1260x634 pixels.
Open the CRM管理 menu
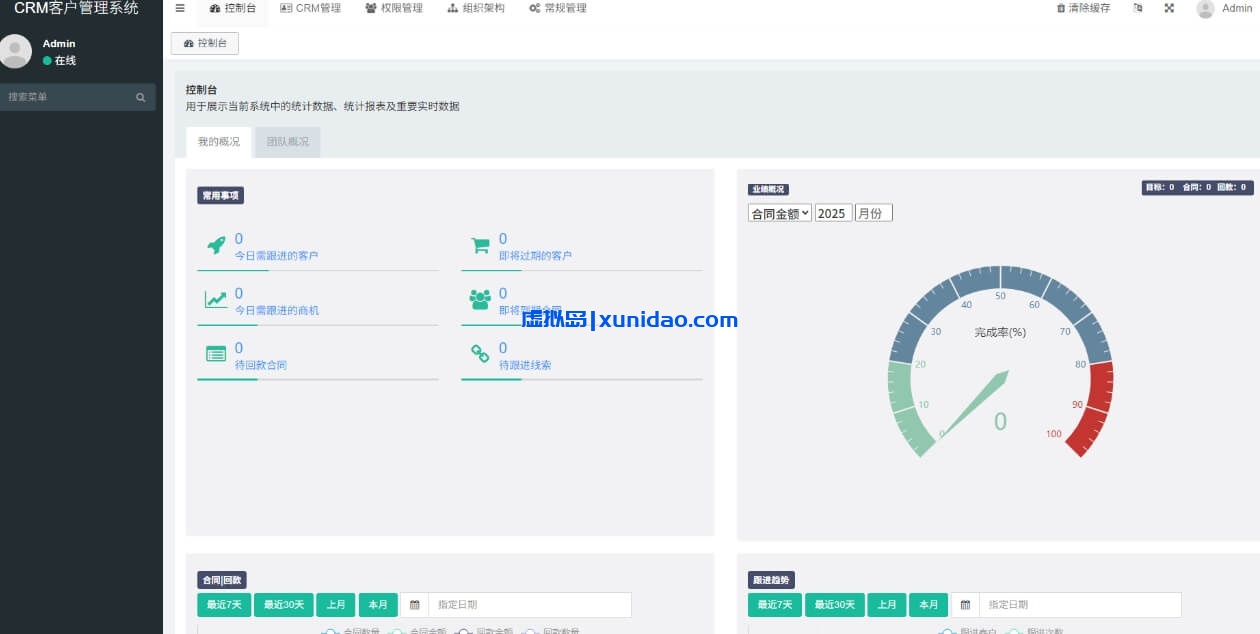311,7
